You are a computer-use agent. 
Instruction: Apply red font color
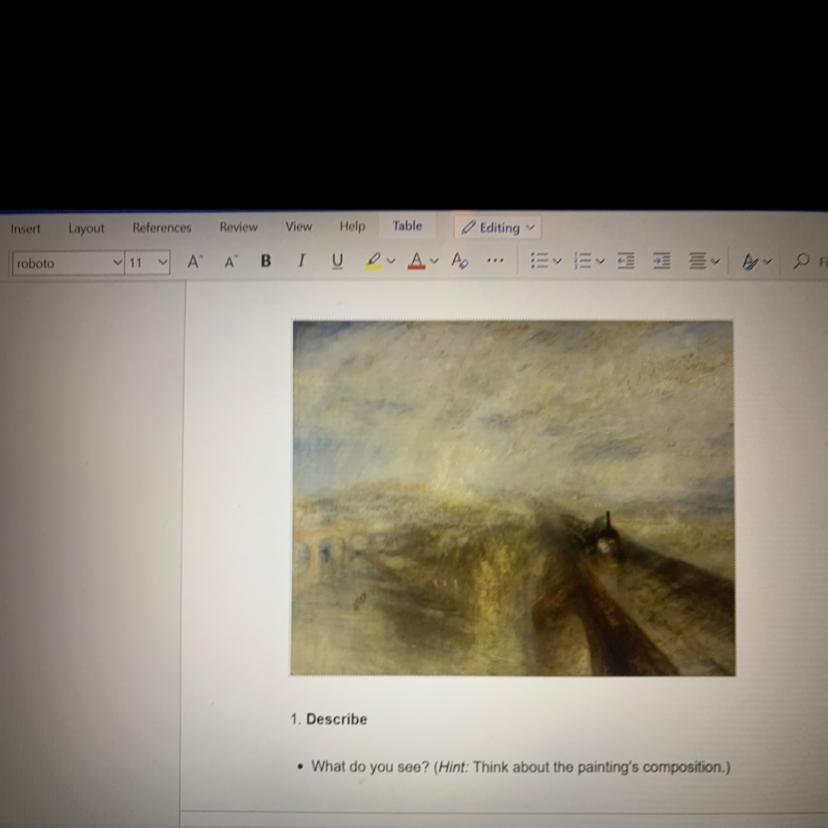[417, 260]
